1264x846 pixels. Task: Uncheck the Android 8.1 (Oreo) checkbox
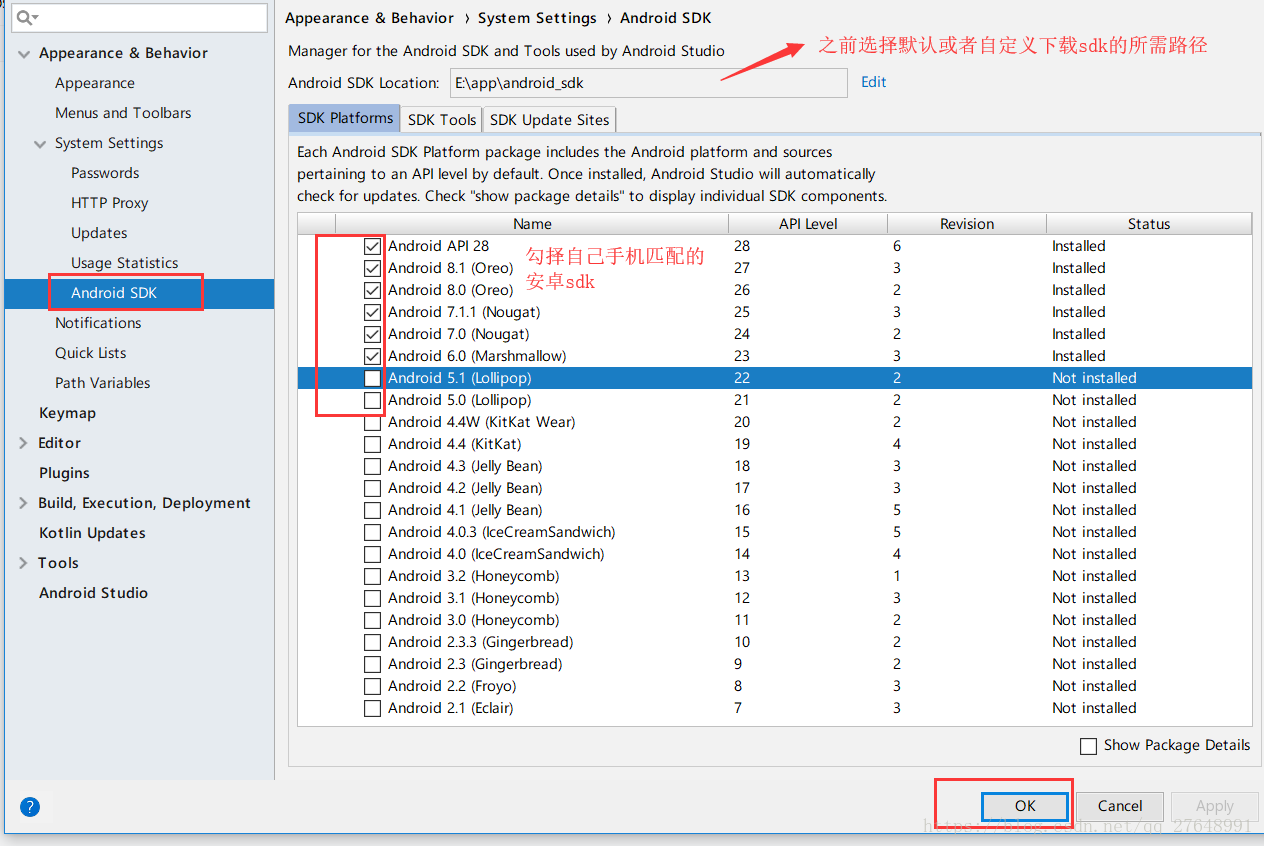373,268
